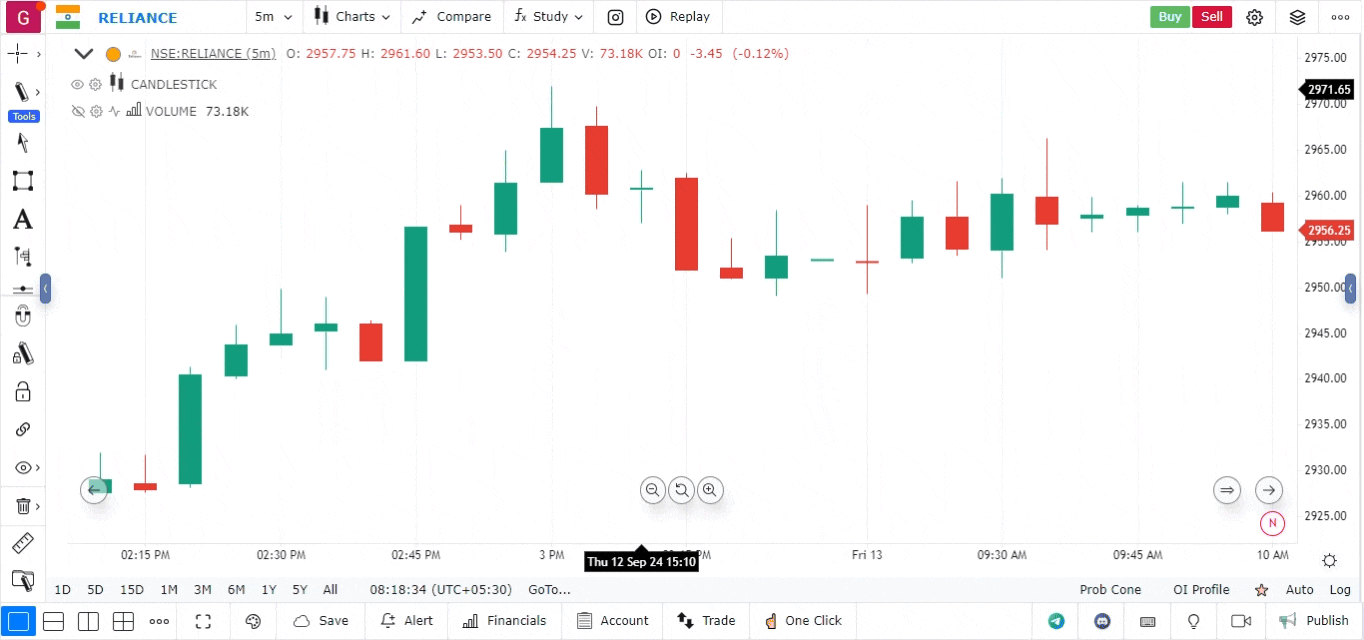Enter fullscreen chart mode
This screenshot has width=1364, height=640.
(203, 621)
